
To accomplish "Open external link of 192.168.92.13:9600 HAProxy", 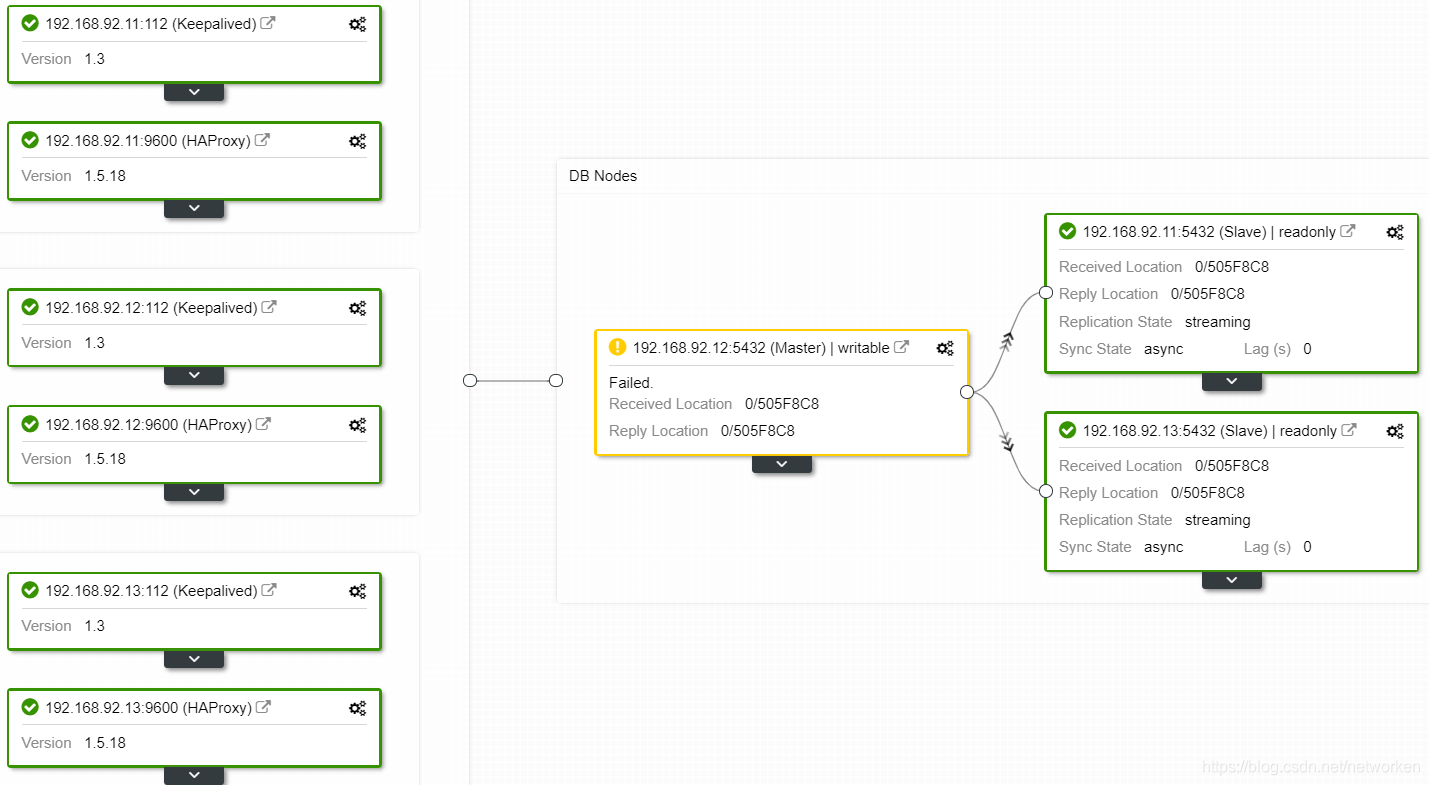I will (263, 707).
